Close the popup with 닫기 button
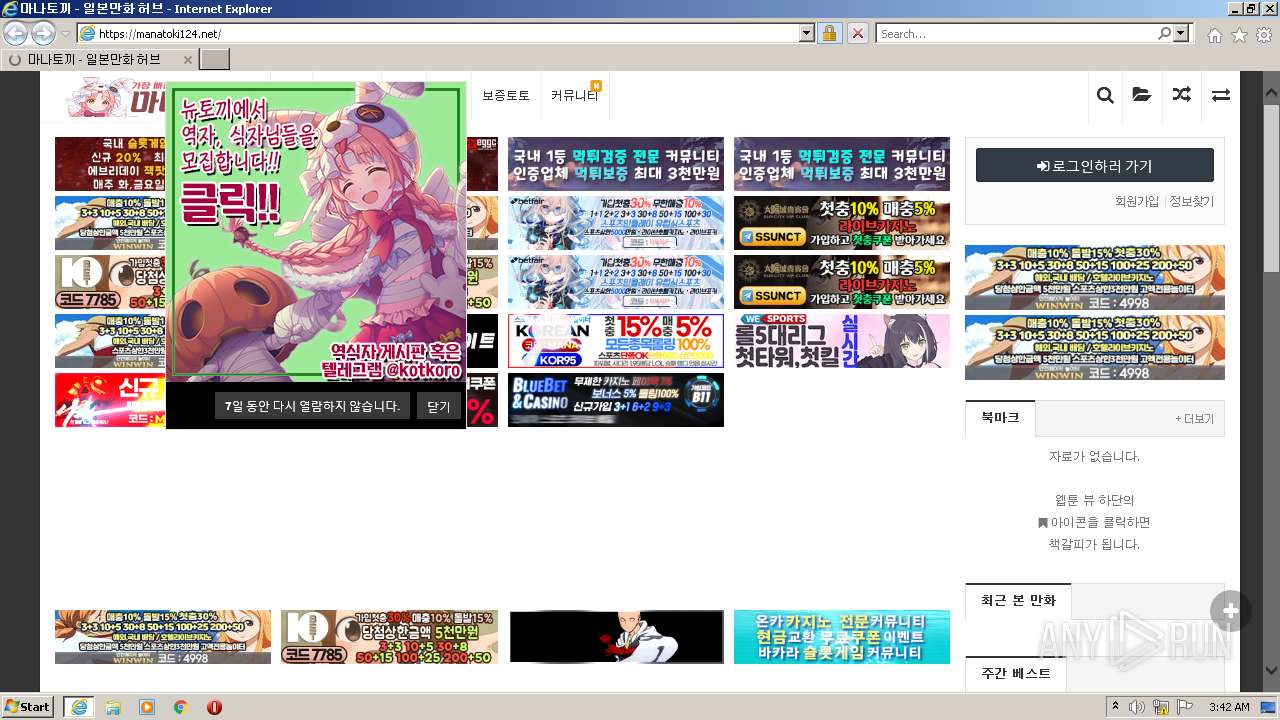 (x=438, y=405)
